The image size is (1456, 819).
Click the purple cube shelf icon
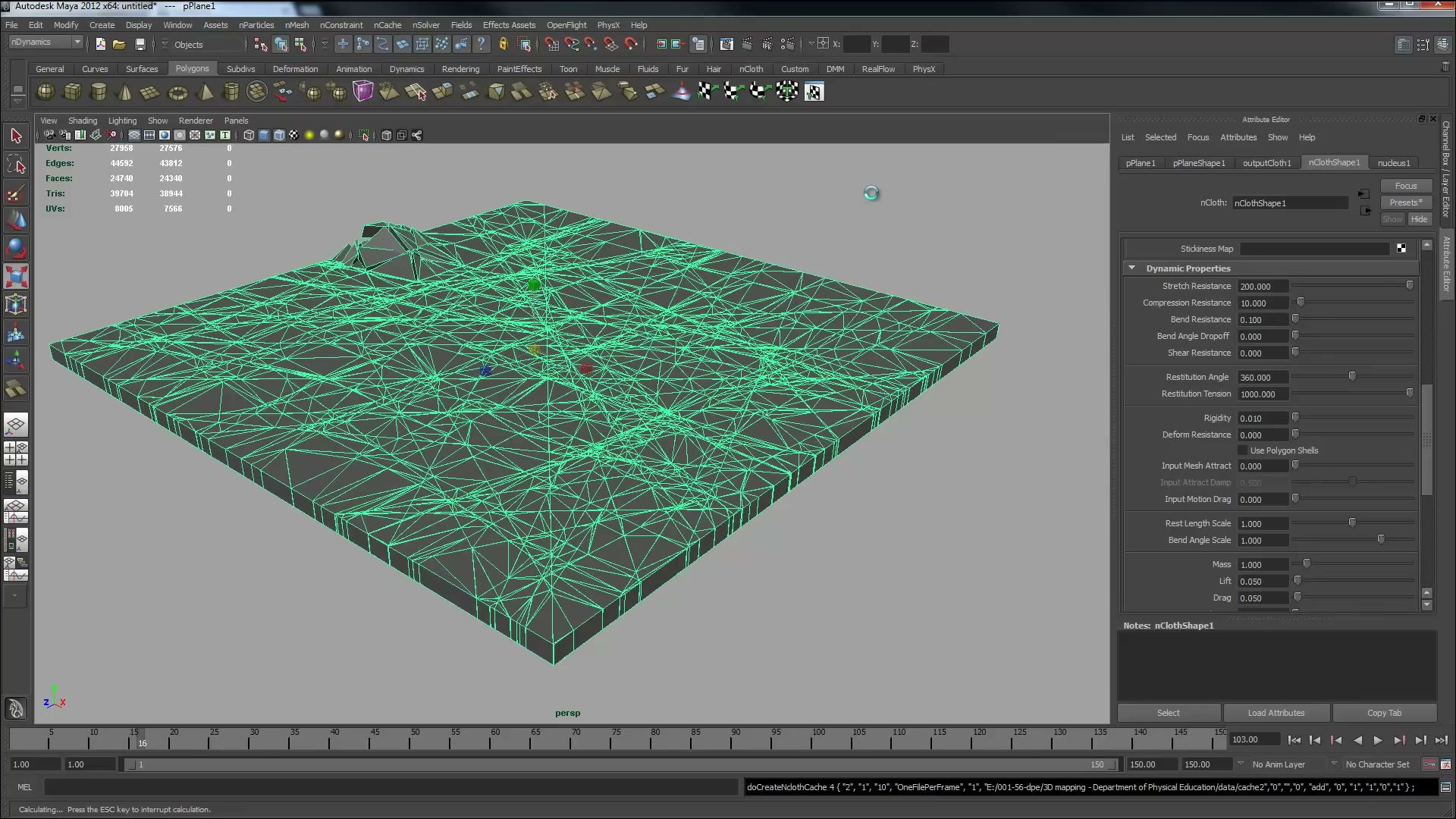pyautogui.click(x=363, y=92)
